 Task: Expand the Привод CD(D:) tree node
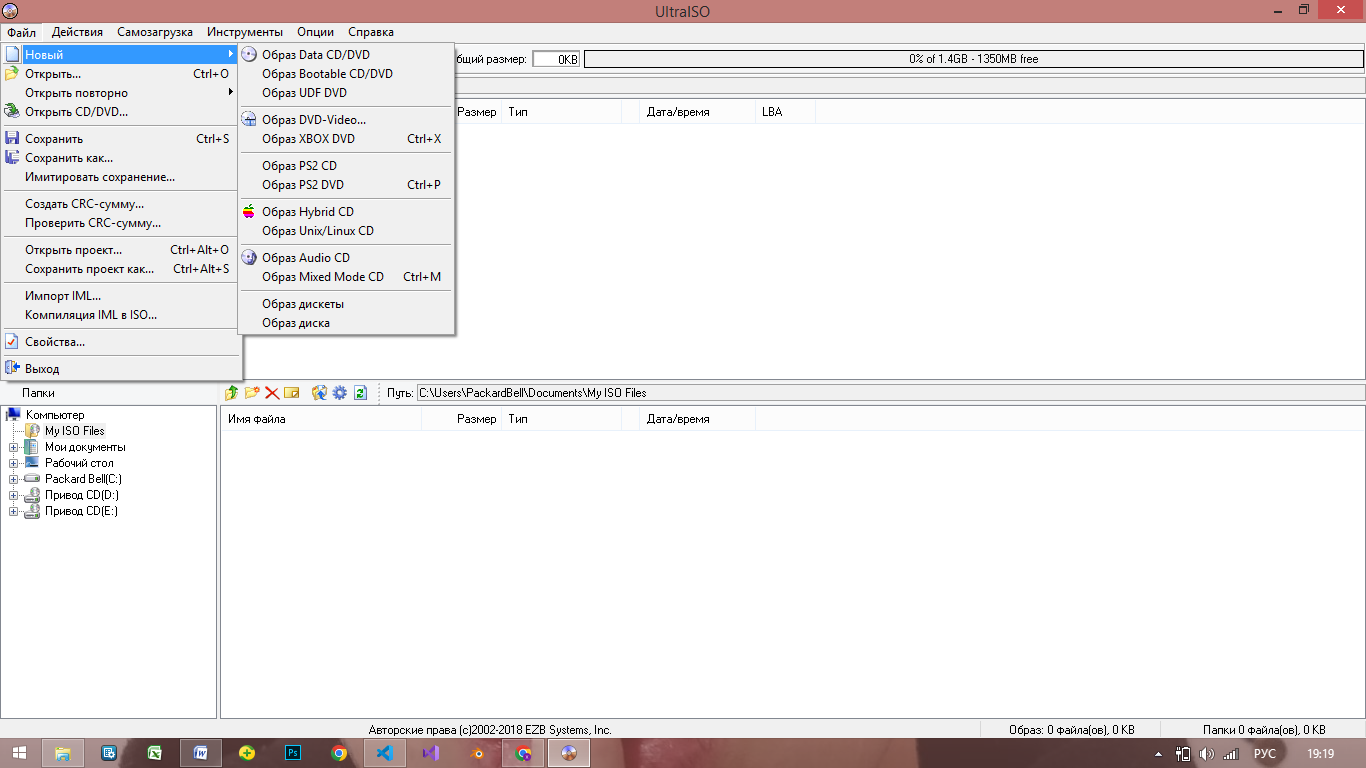pos(14,496)
